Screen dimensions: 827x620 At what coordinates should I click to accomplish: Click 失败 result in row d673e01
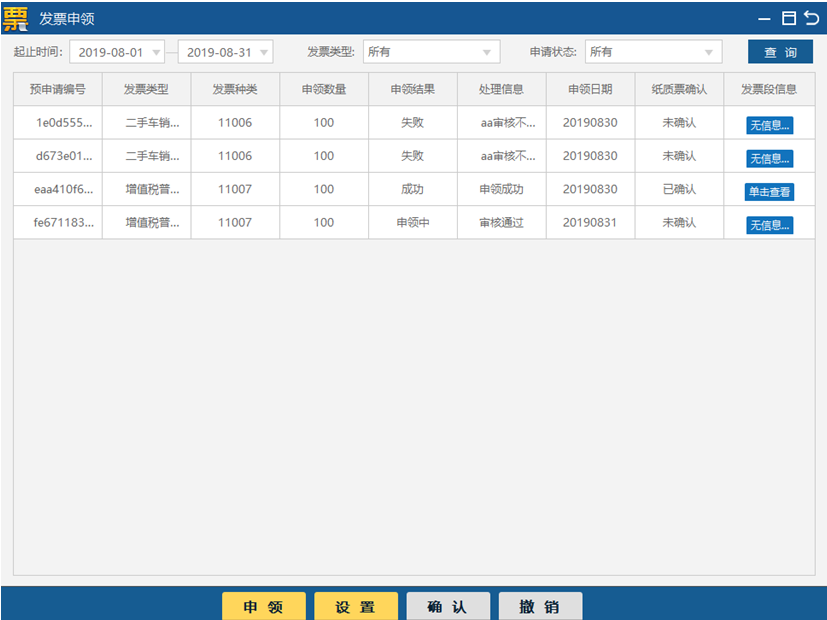pos(412,156)
